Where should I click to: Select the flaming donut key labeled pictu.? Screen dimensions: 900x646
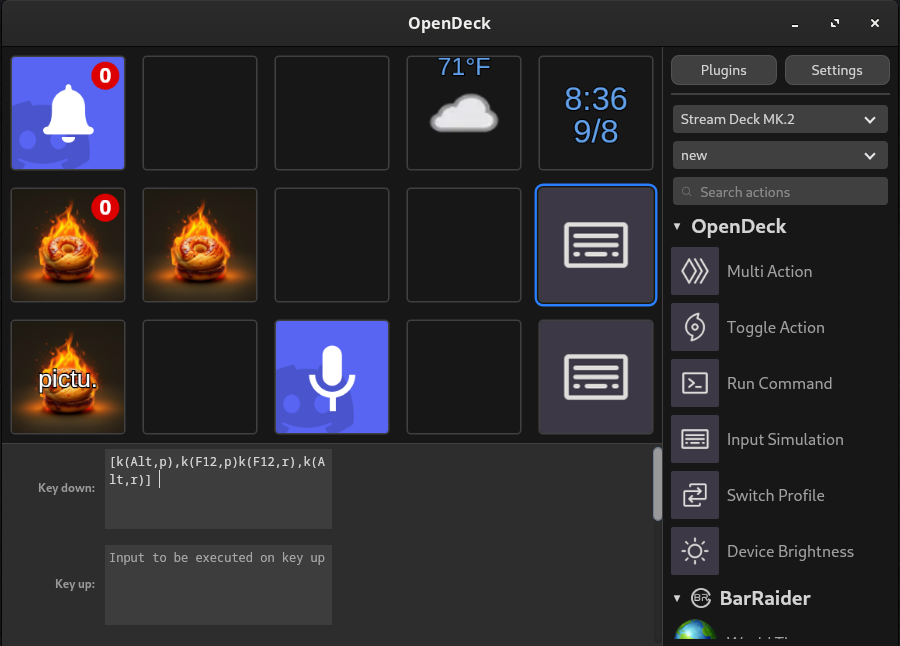[x=68, y=377]
